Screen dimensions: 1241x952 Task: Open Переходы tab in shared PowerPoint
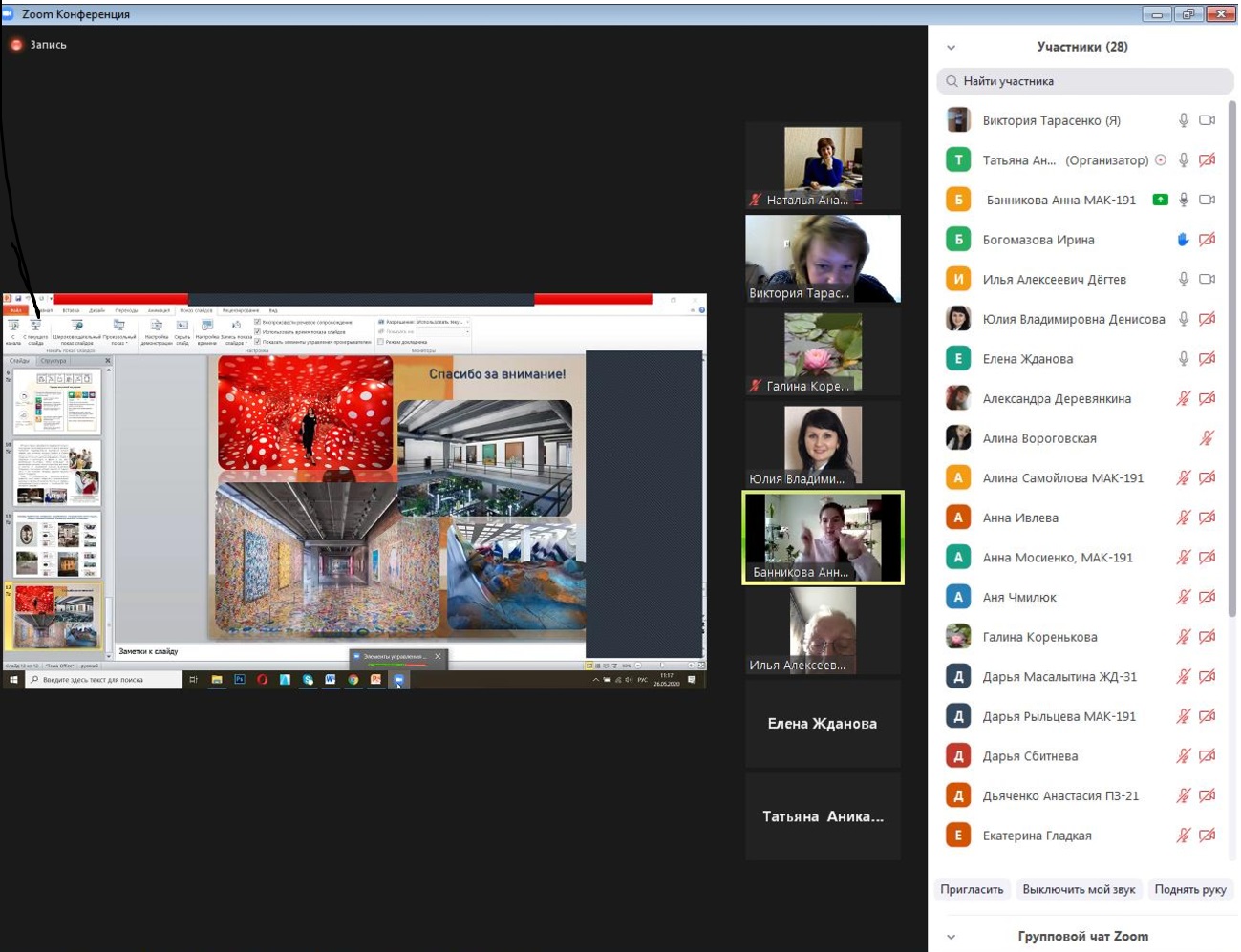pos(126,310)
